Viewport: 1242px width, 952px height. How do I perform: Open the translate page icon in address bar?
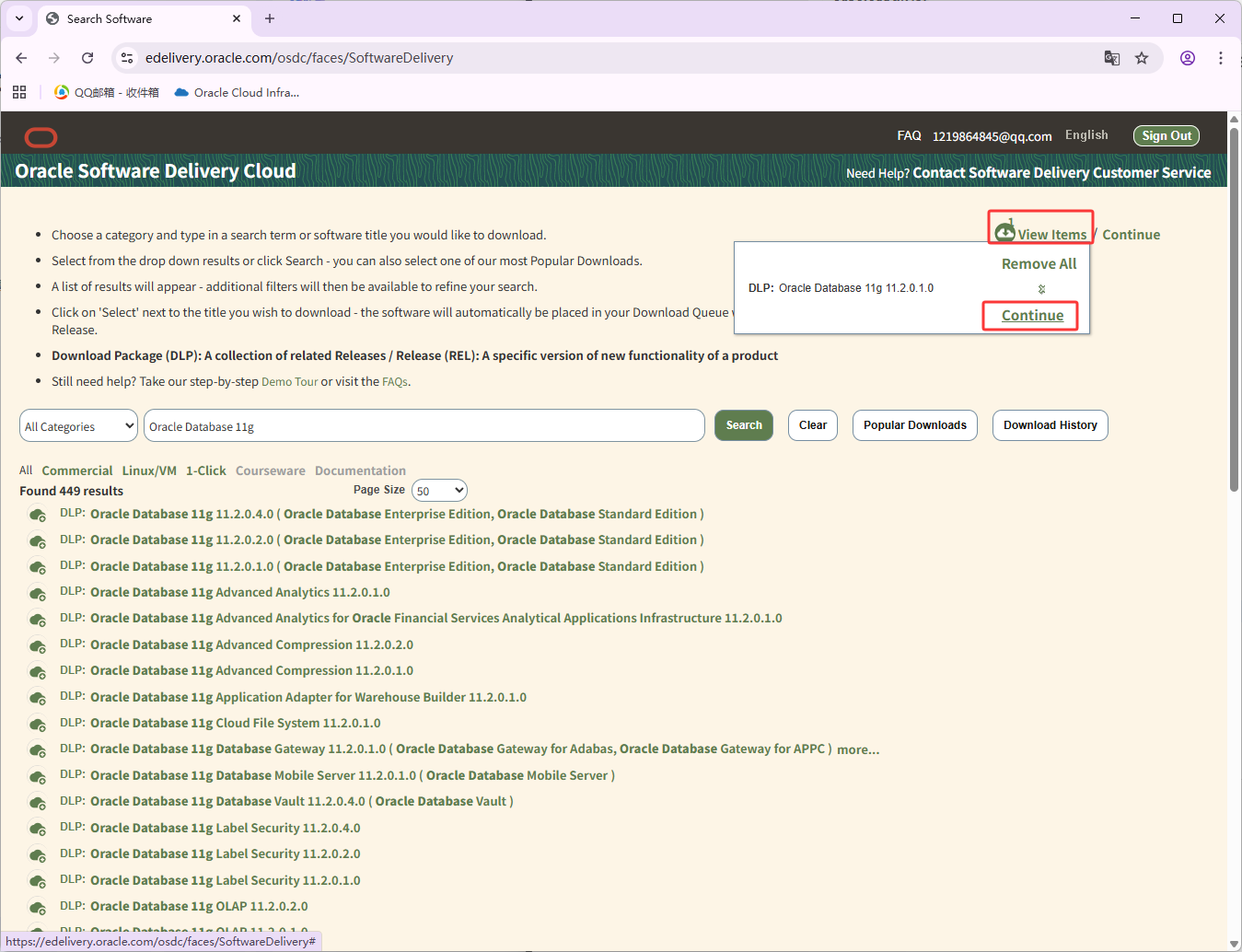click(x=1112, y=58)
